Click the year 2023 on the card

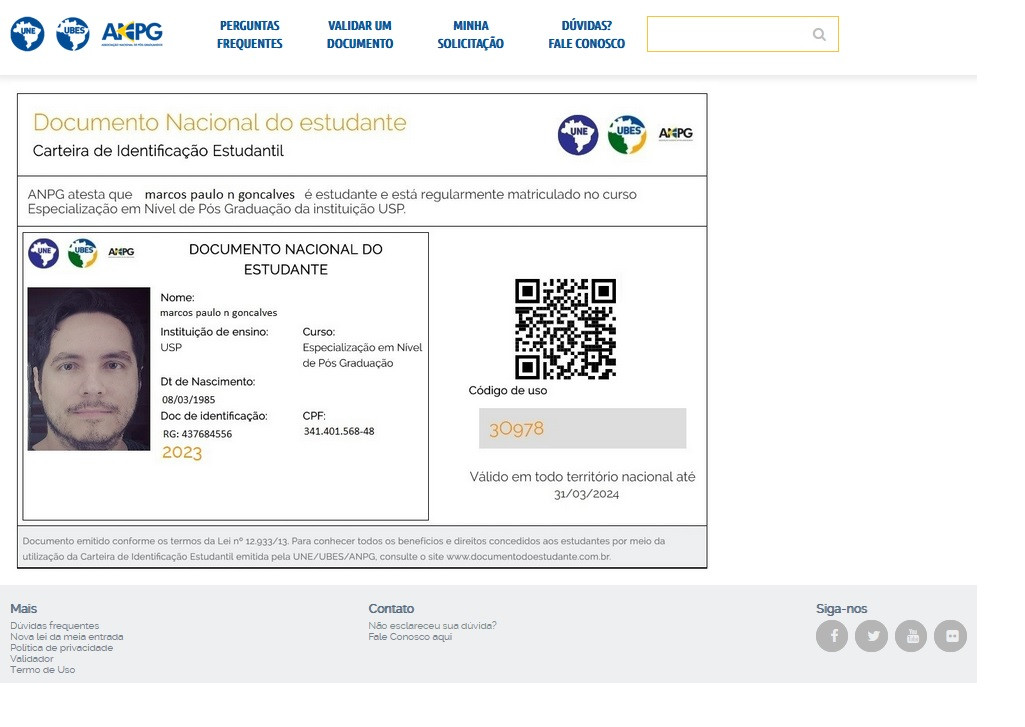pyautogui.click(x=182, y=452)
